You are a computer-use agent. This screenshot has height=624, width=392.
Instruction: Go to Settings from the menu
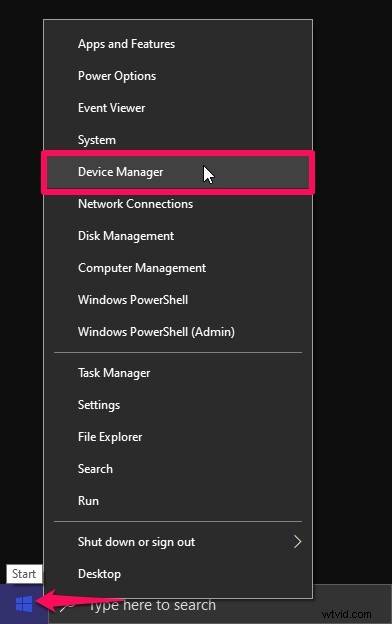[x=177, y=405]
